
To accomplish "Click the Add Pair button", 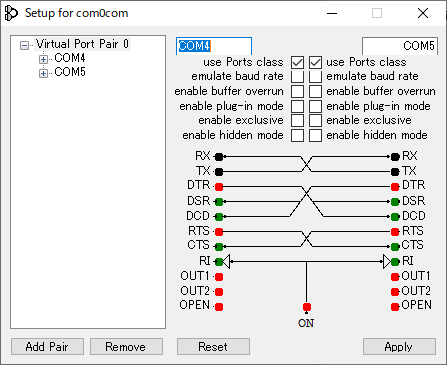I will [47, 347].
